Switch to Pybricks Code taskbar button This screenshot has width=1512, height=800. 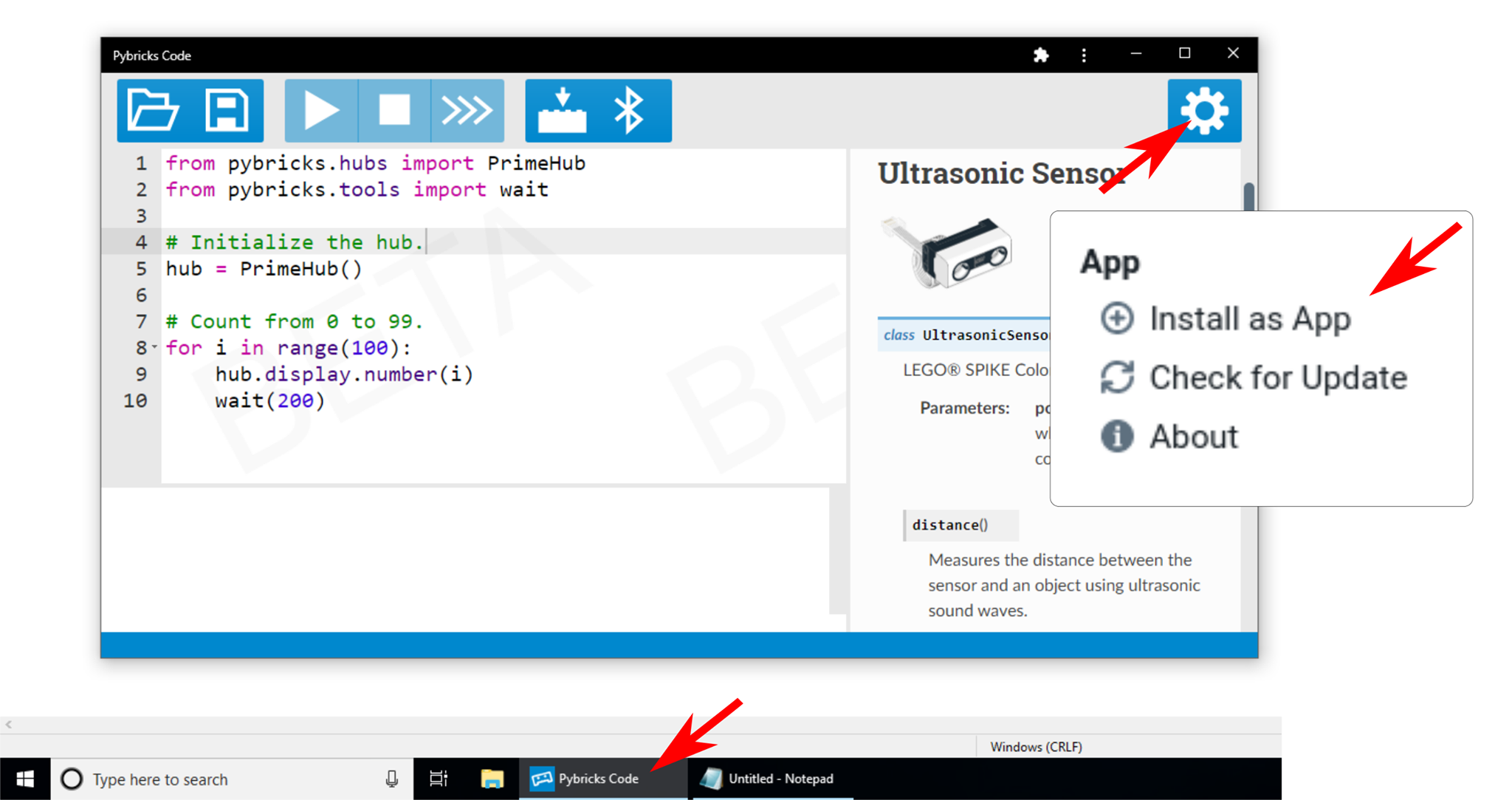pyautogui.click(x=602, y=779)
